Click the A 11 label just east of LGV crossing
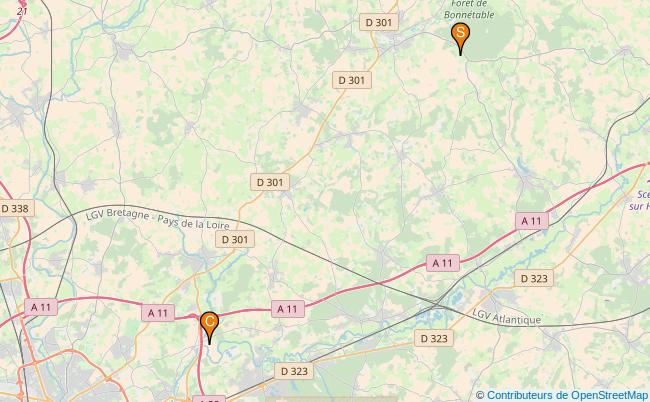650x402 pixels. (443, 263)
